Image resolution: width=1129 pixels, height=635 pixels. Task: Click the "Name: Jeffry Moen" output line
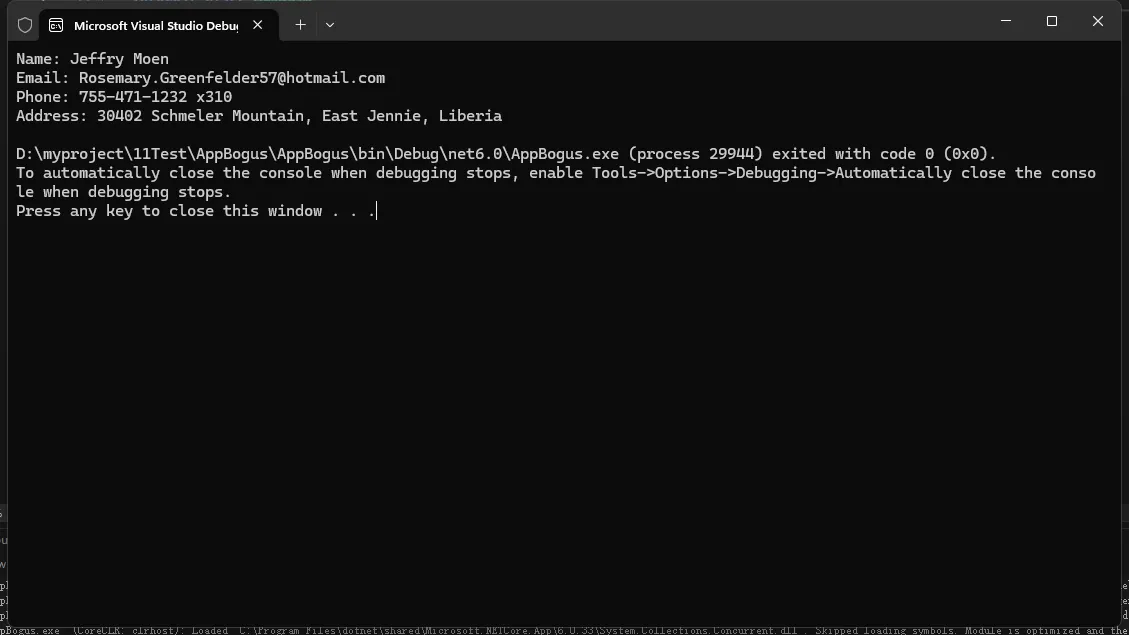92,59
